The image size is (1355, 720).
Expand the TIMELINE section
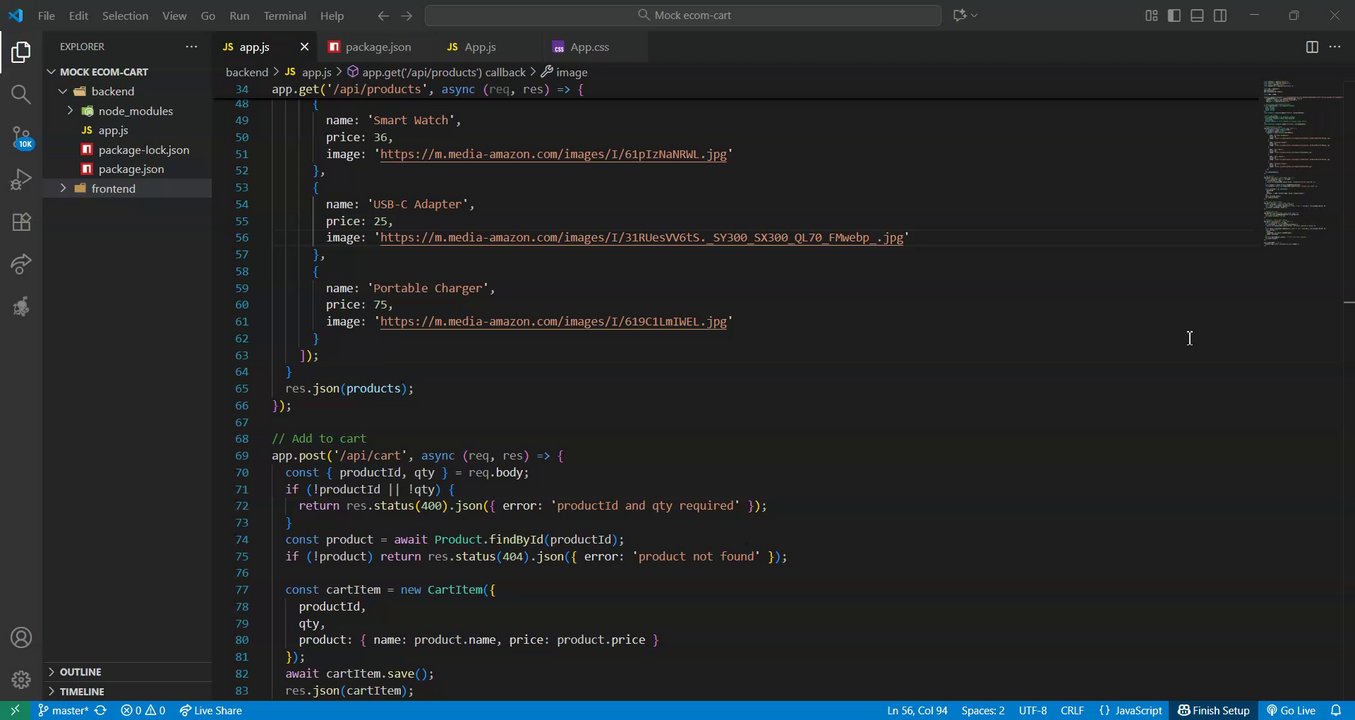pos(81,692)
